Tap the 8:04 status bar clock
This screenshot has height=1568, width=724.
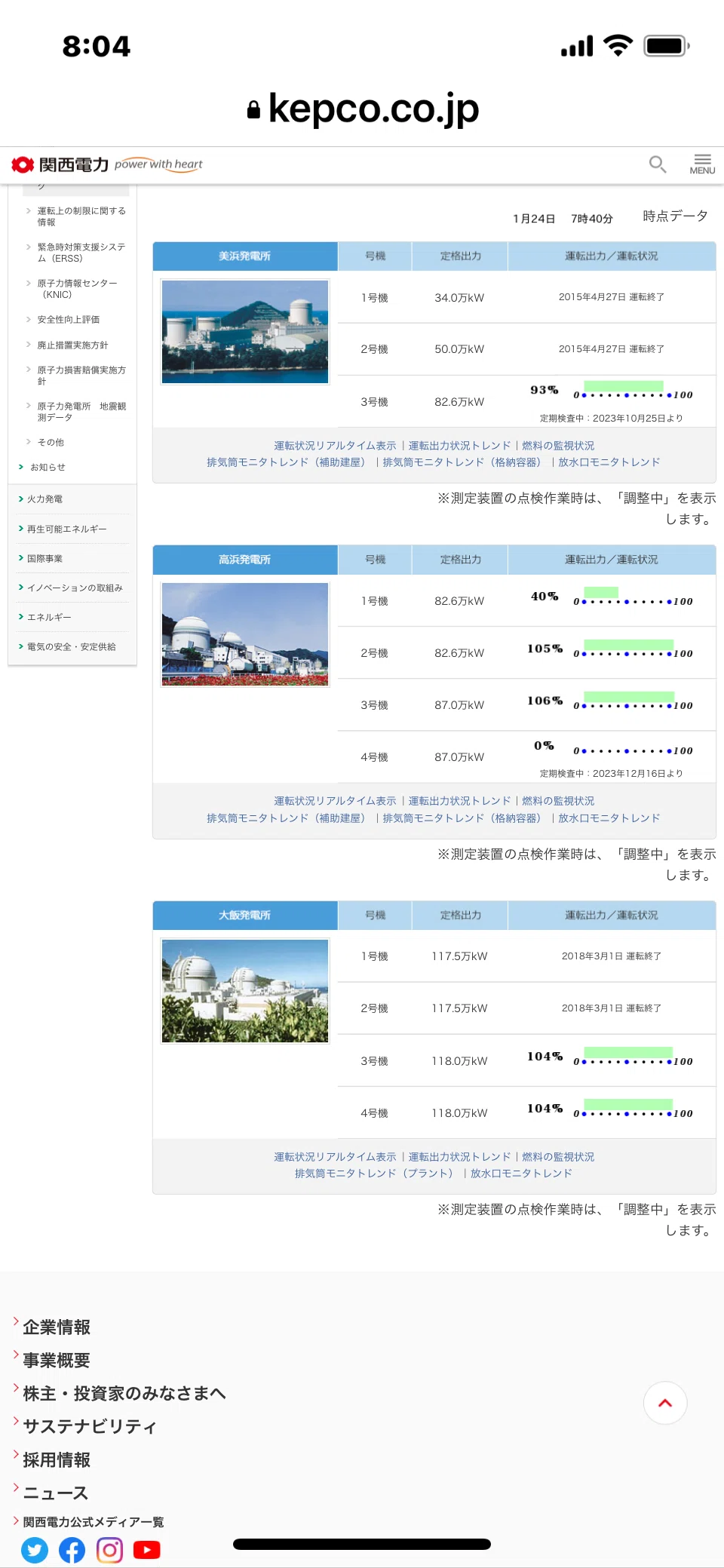click(97, 47)
